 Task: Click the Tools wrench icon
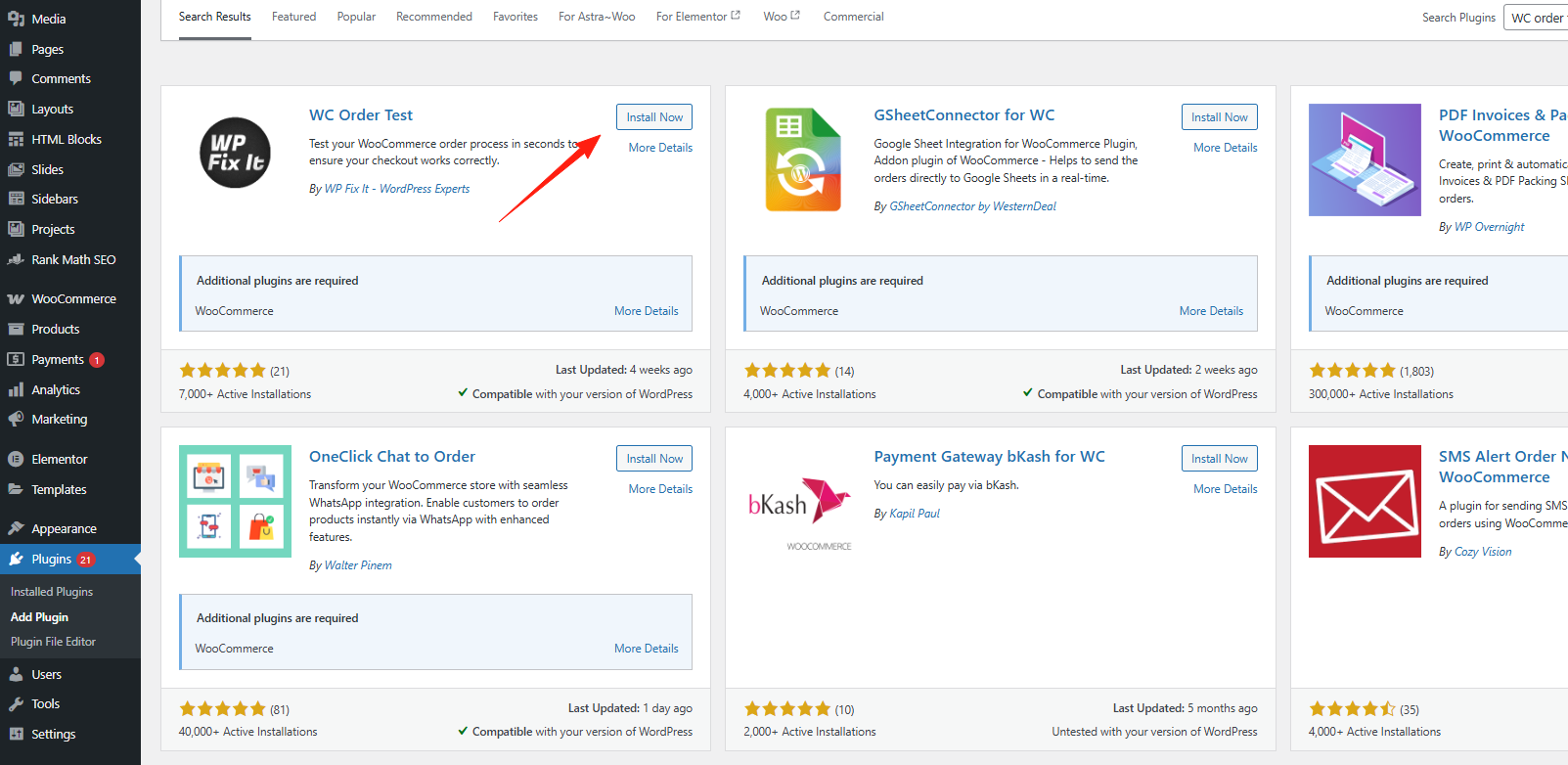coord(16,703)
